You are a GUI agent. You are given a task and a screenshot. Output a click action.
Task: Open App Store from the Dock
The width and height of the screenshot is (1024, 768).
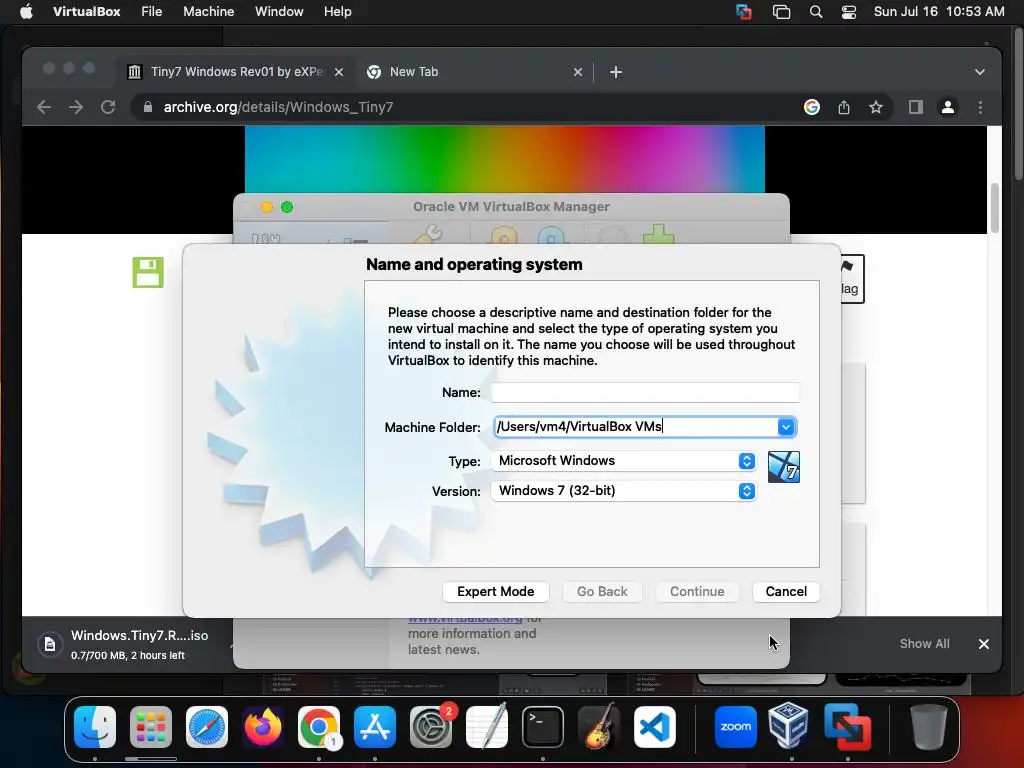pyautogui.click(x=375, y=727)
